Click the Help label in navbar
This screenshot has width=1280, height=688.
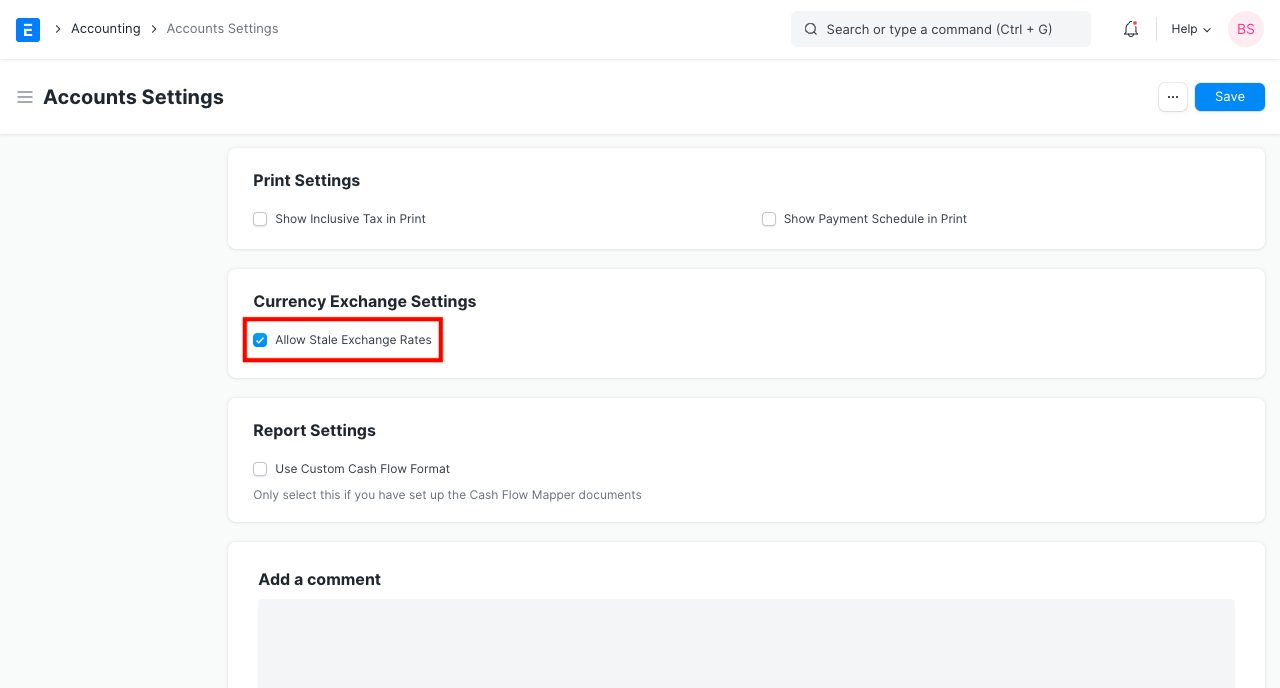click(x=1184, y=29)
